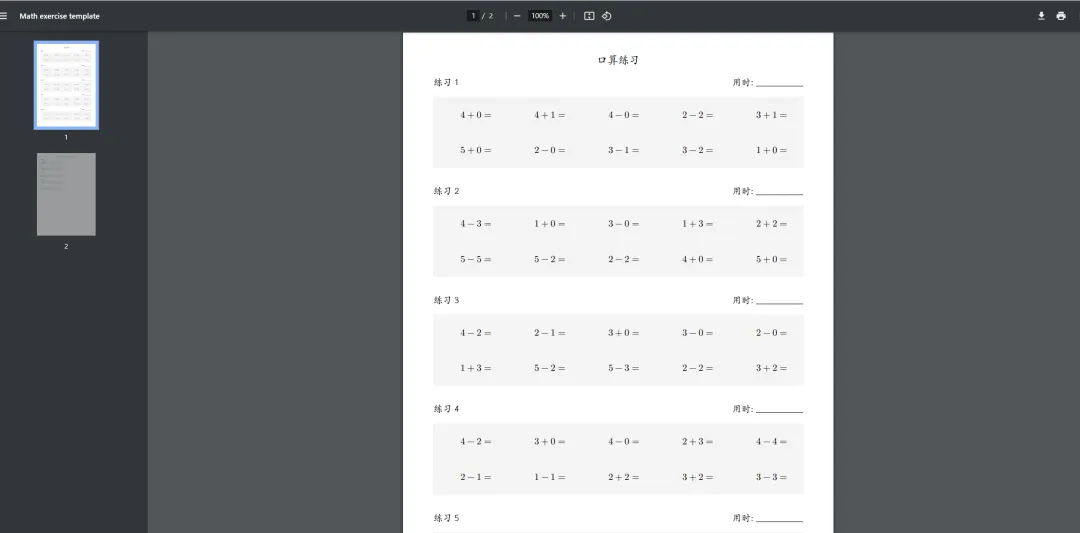
Task: Click the 用时 label beside 练习 2
Action: [x=743, y=191]
